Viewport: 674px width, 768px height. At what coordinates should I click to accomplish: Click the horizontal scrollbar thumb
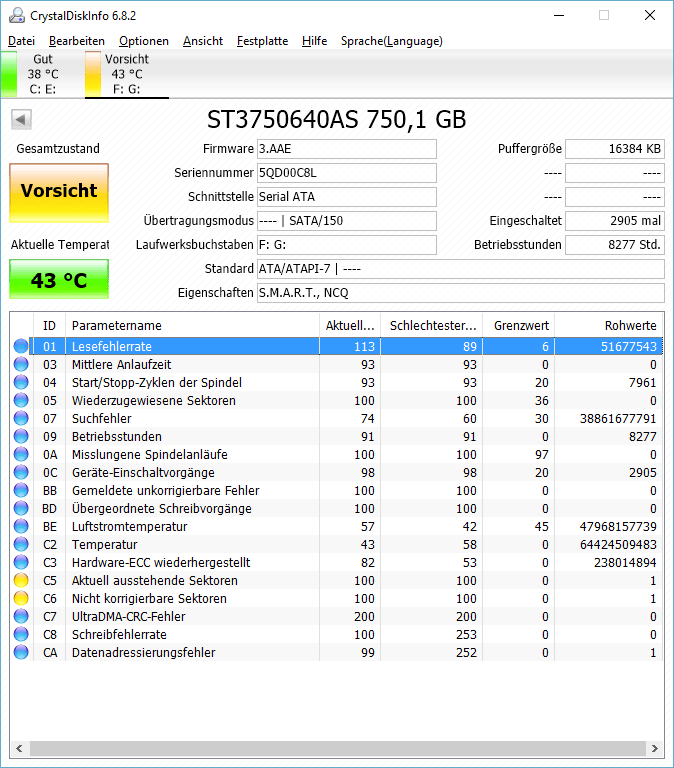pos(337,748)
